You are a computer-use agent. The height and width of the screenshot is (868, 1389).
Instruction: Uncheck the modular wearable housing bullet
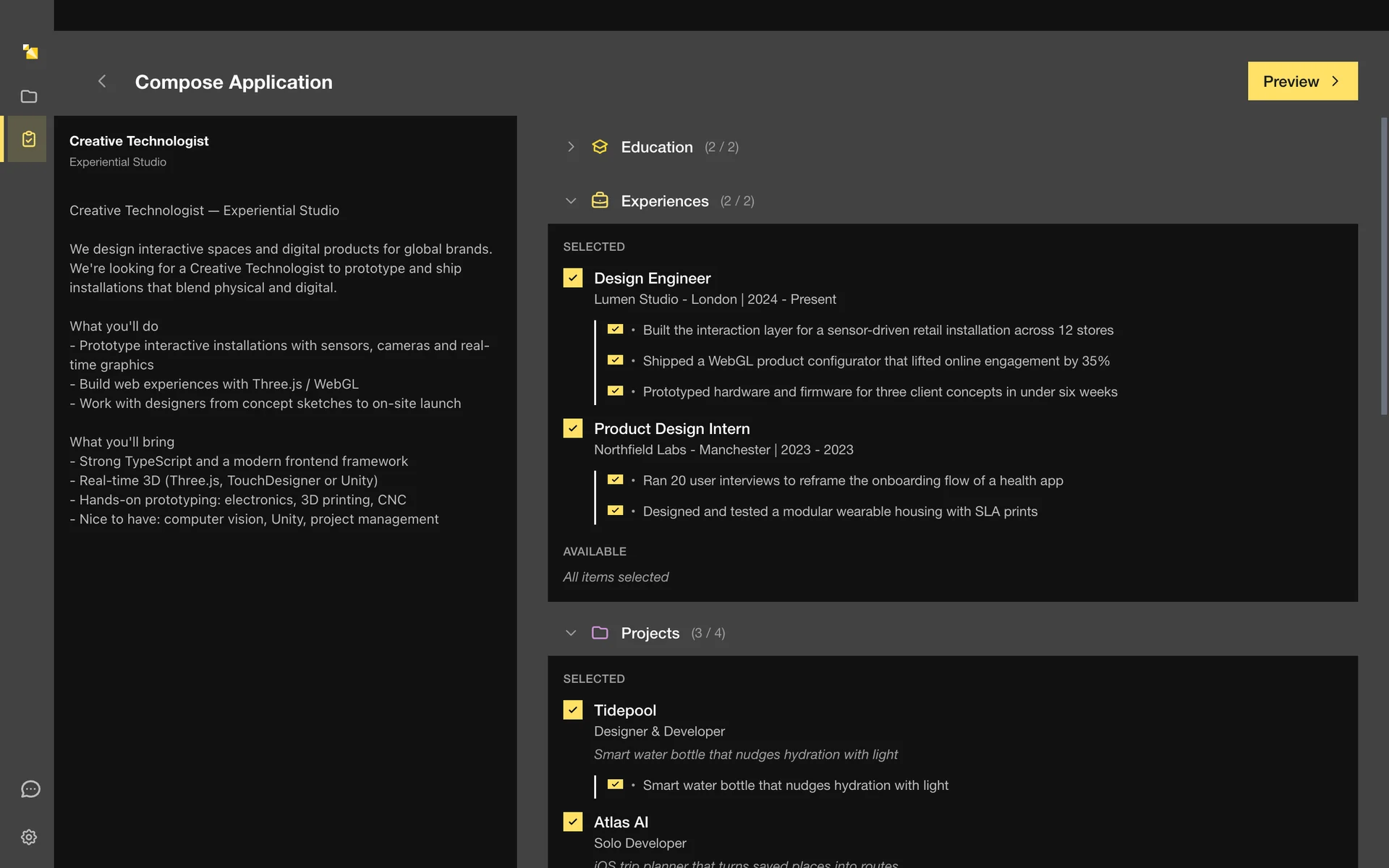[615, 511]
